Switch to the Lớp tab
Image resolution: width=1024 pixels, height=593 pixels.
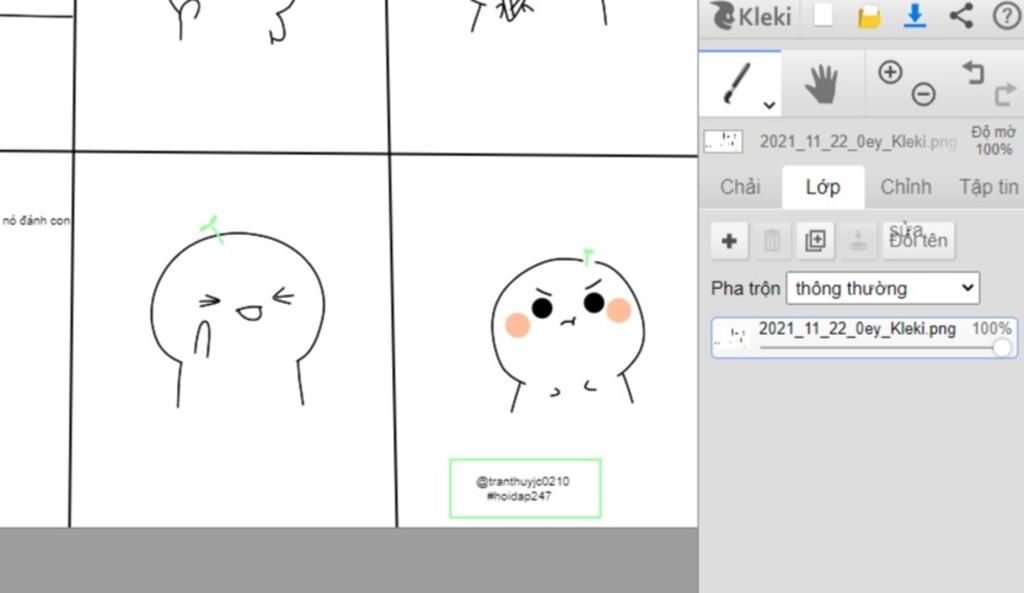click(x=823, y=187)
